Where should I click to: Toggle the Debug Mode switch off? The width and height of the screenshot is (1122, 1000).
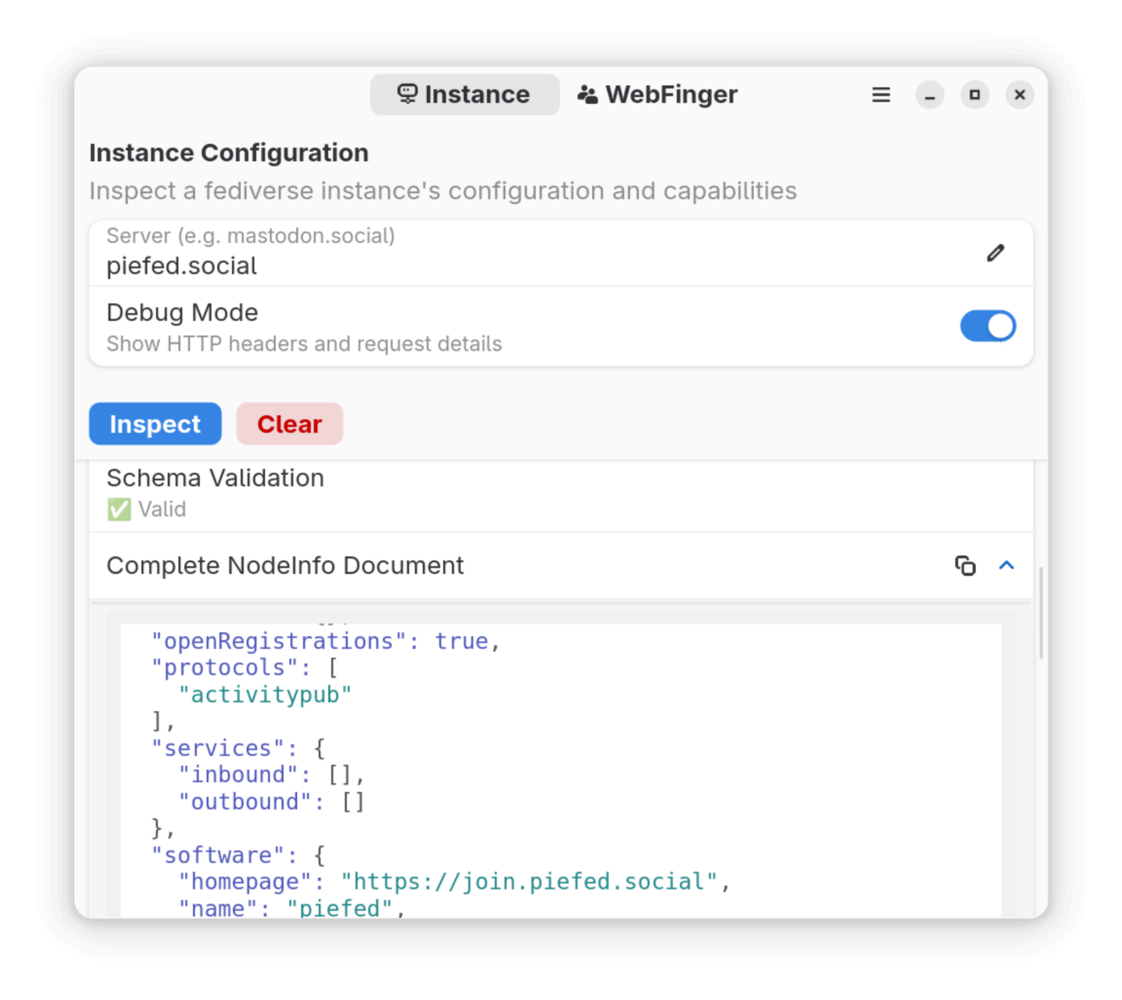[987, 326]
